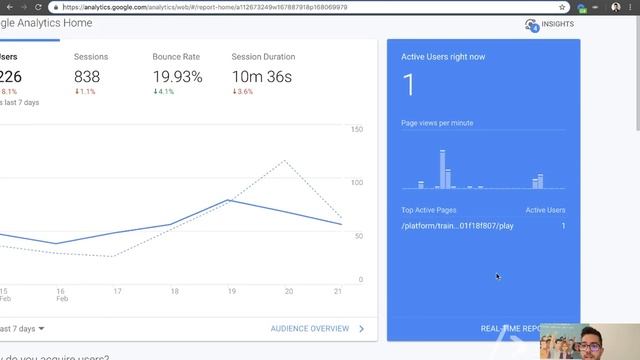The width and height of the screenshot is (640, 360).
Task: Click the address bar URL field
Action: pyautogui.click(x=309, y=7)
